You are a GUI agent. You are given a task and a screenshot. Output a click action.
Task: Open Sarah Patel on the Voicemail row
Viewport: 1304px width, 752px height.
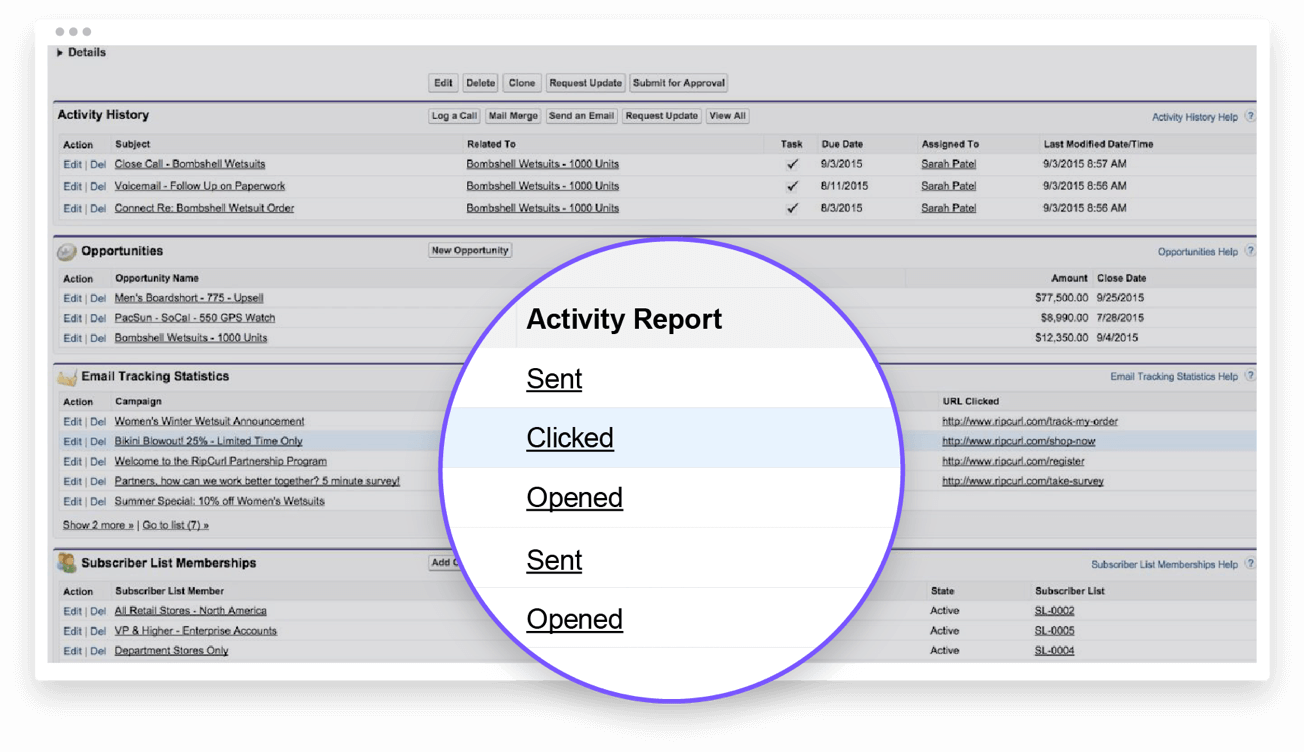pos(948,186)
